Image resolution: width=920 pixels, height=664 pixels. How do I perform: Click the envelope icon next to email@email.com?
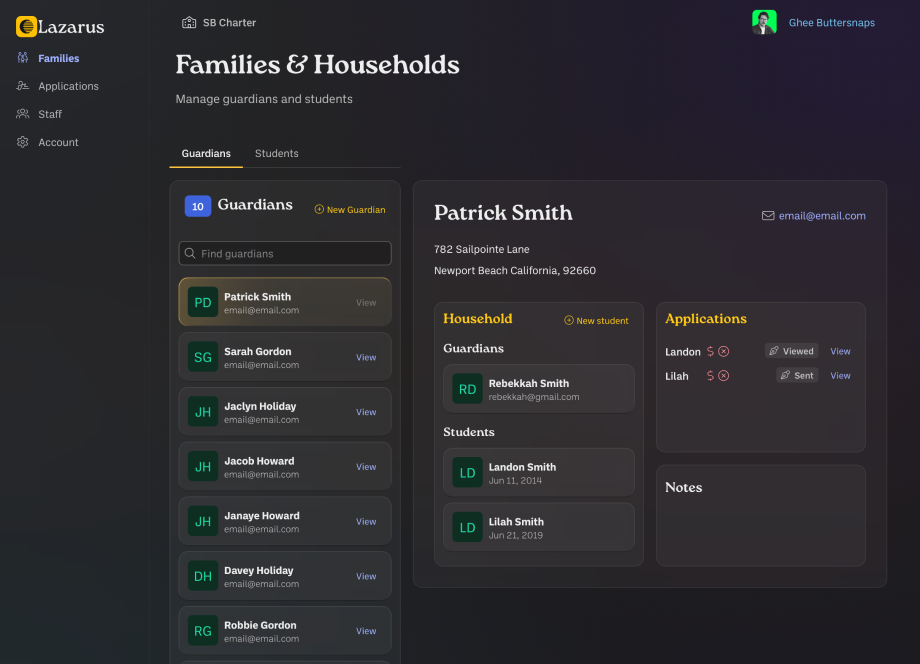tap(767, 215)
